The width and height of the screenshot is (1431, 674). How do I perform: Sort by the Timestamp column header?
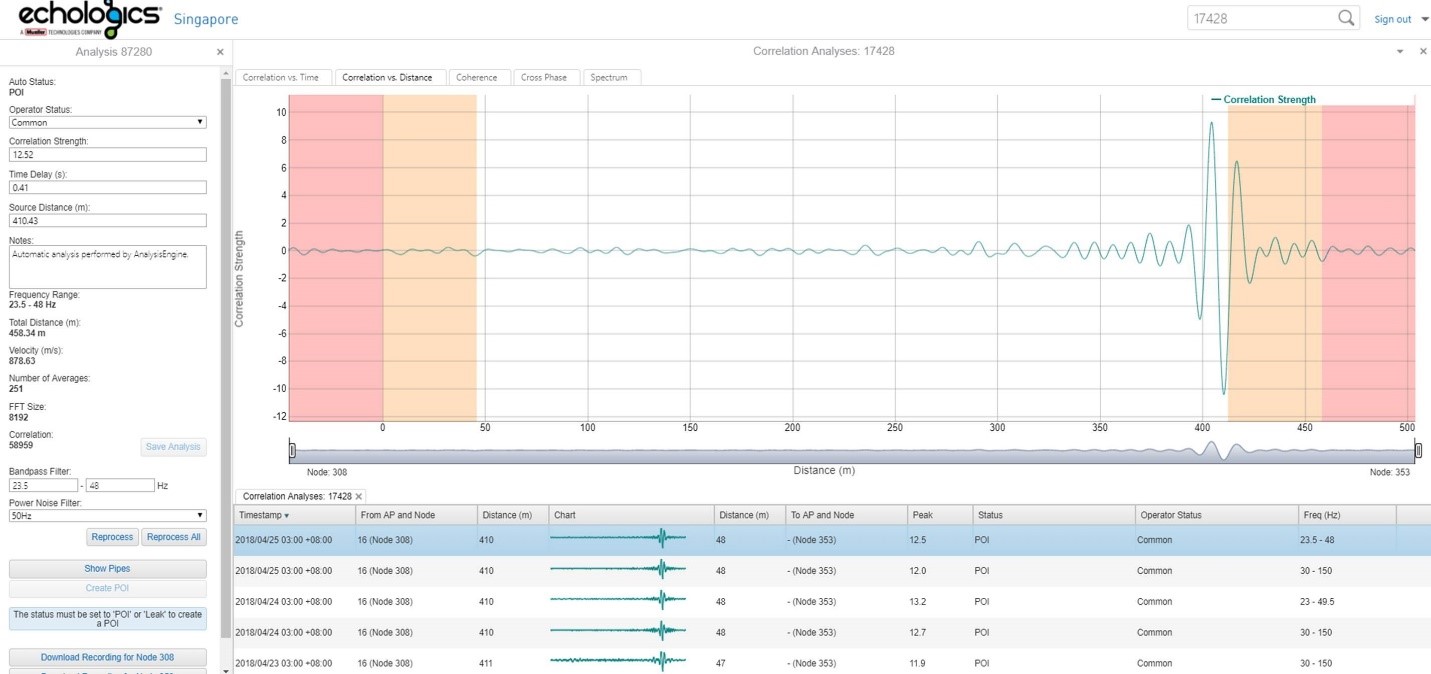pyautogui.click(x=295, y=515)
